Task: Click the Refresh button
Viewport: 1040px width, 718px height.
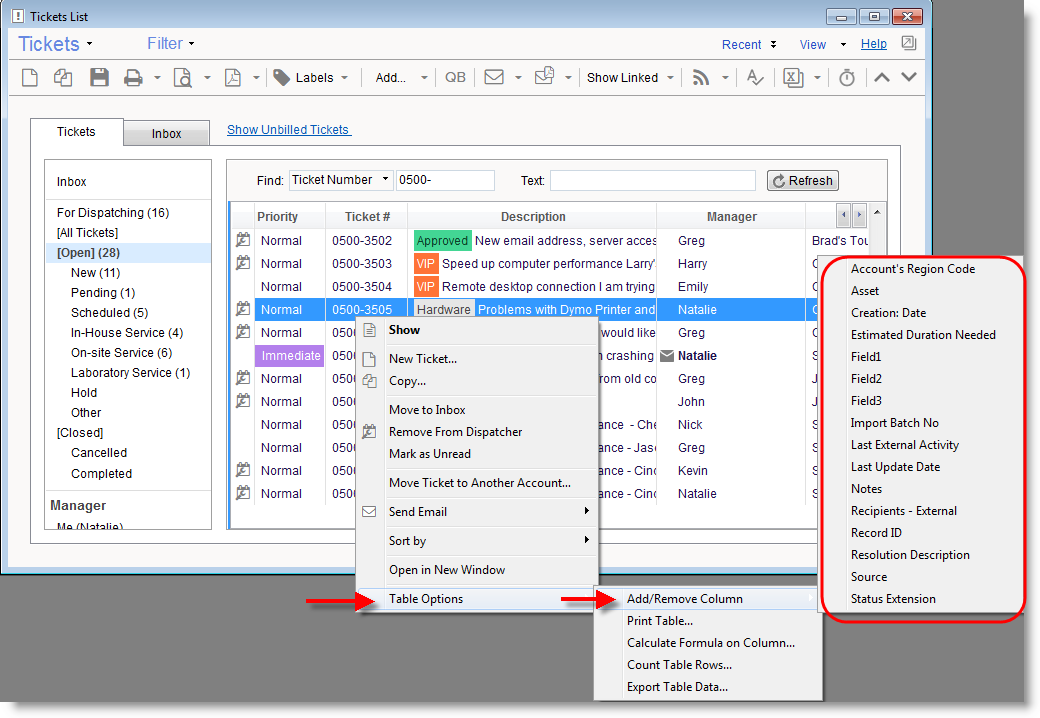Action: coord(802,181)
